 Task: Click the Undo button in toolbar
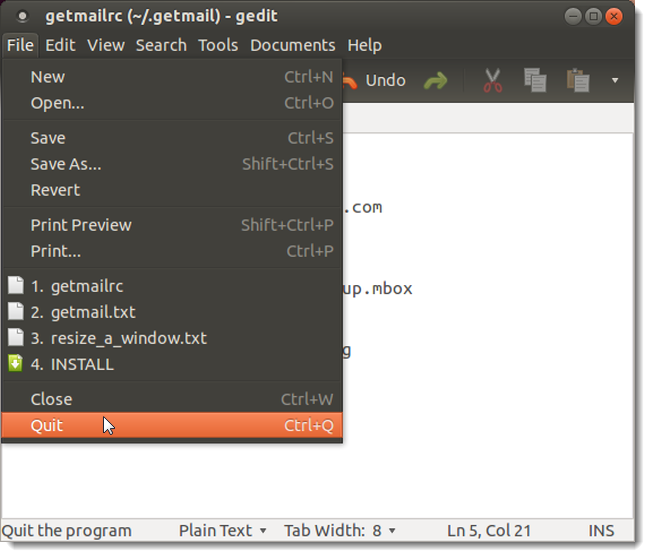[378, 80]
